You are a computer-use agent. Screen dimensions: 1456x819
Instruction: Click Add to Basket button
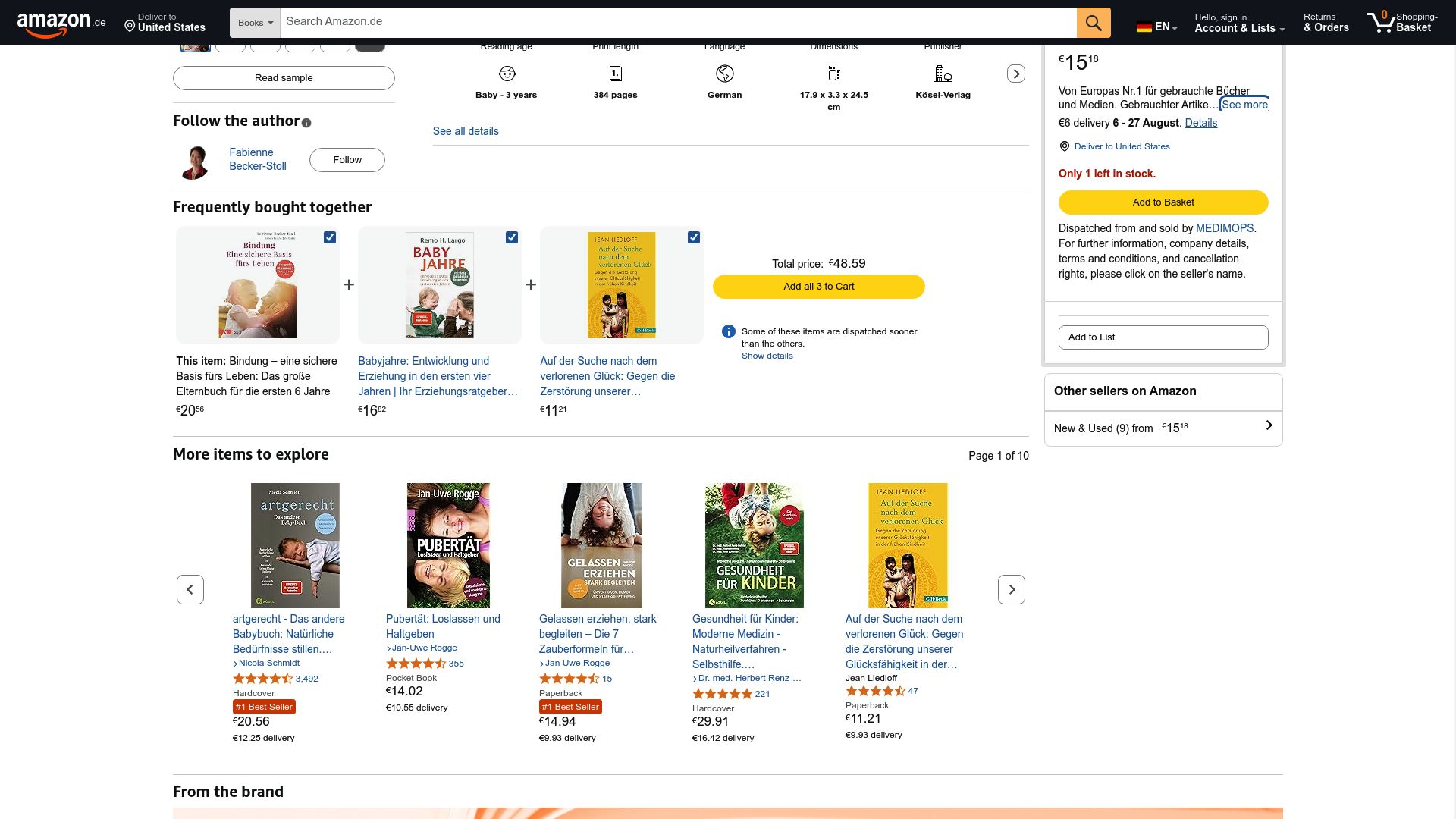(x=1163, y=202)
